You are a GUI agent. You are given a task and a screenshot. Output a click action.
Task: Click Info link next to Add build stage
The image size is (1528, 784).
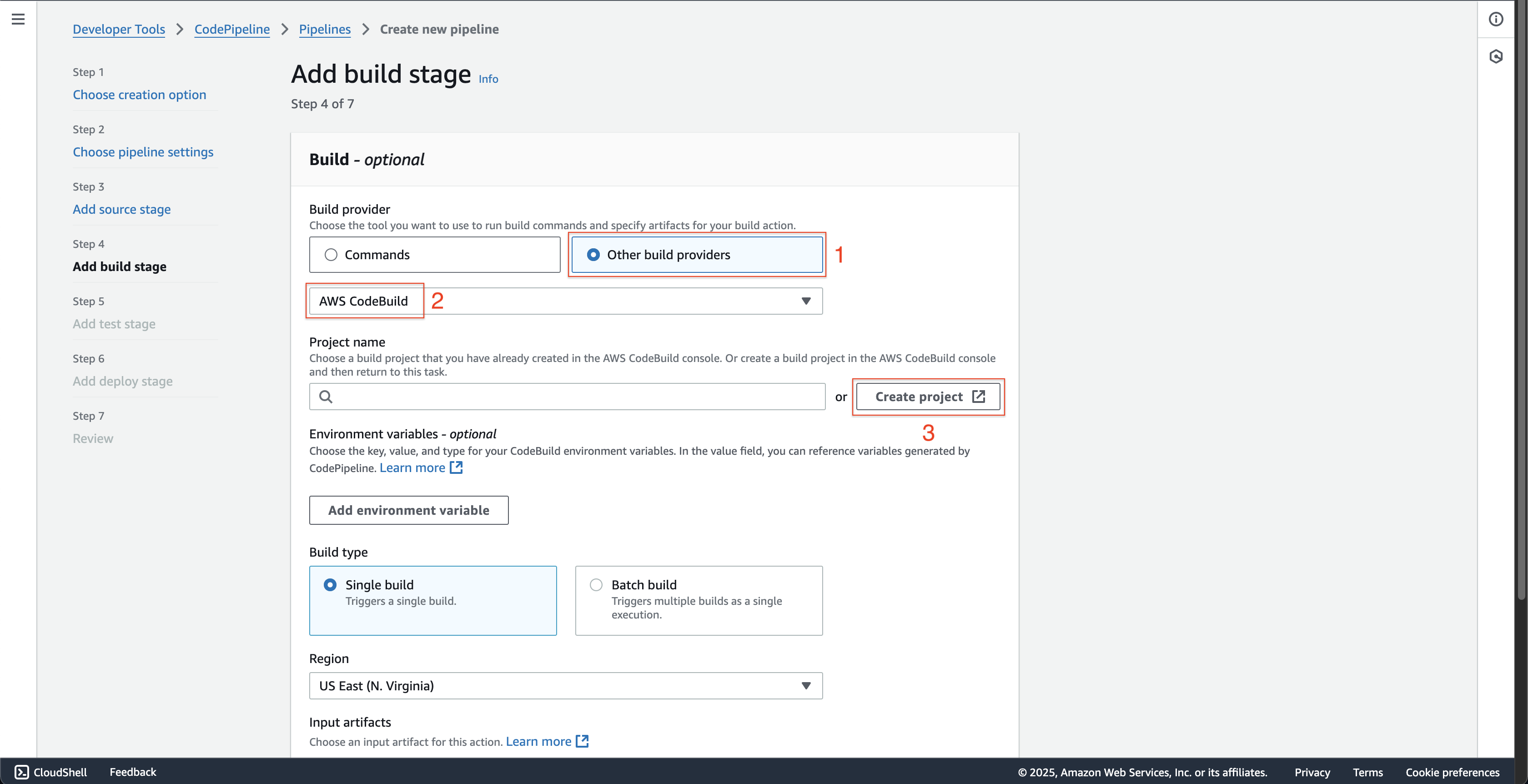click(x=488, y=79)
